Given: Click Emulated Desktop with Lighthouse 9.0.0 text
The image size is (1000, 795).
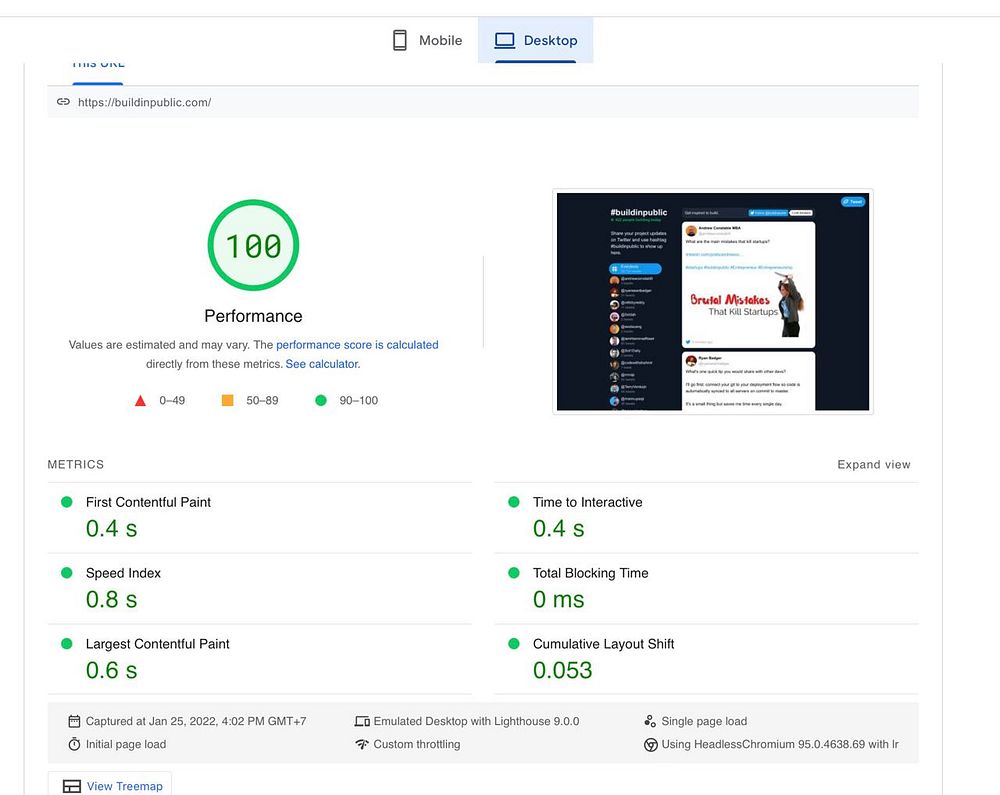Looking at the screenshot, I should click(x=476, y=721).
